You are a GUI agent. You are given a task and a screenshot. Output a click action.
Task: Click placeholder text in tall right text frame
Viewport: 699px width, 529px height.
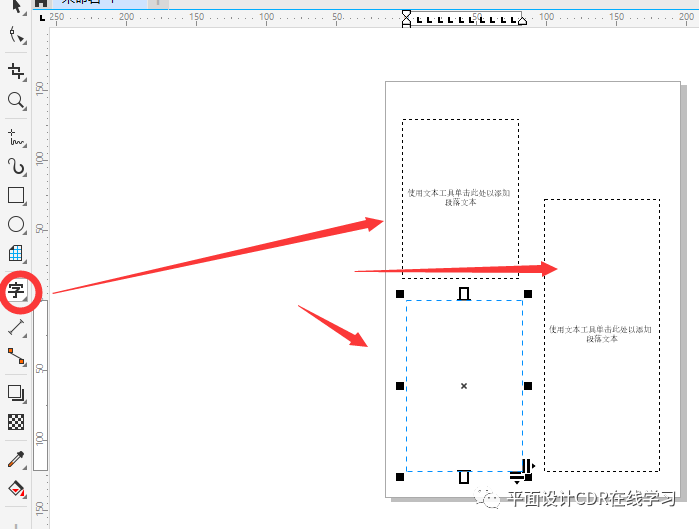coord(600,334)
